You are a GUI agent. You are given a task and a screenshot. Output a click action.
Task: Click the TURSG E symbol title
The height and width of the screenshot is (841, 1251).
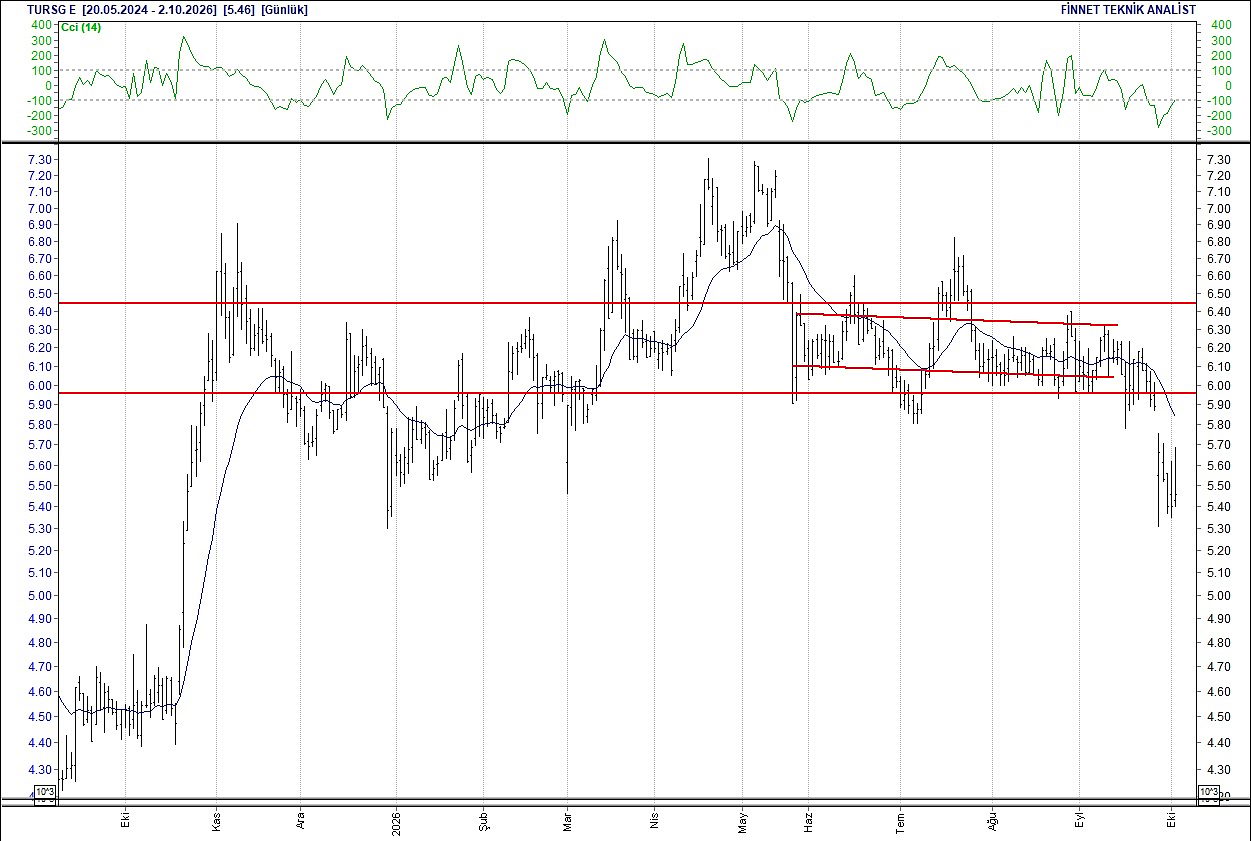[53, 9]
